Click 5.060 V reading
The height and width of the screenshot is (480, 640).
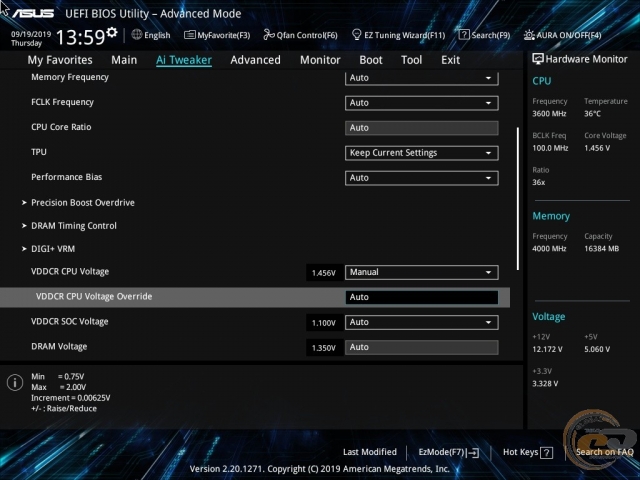(x=597, y=349)
